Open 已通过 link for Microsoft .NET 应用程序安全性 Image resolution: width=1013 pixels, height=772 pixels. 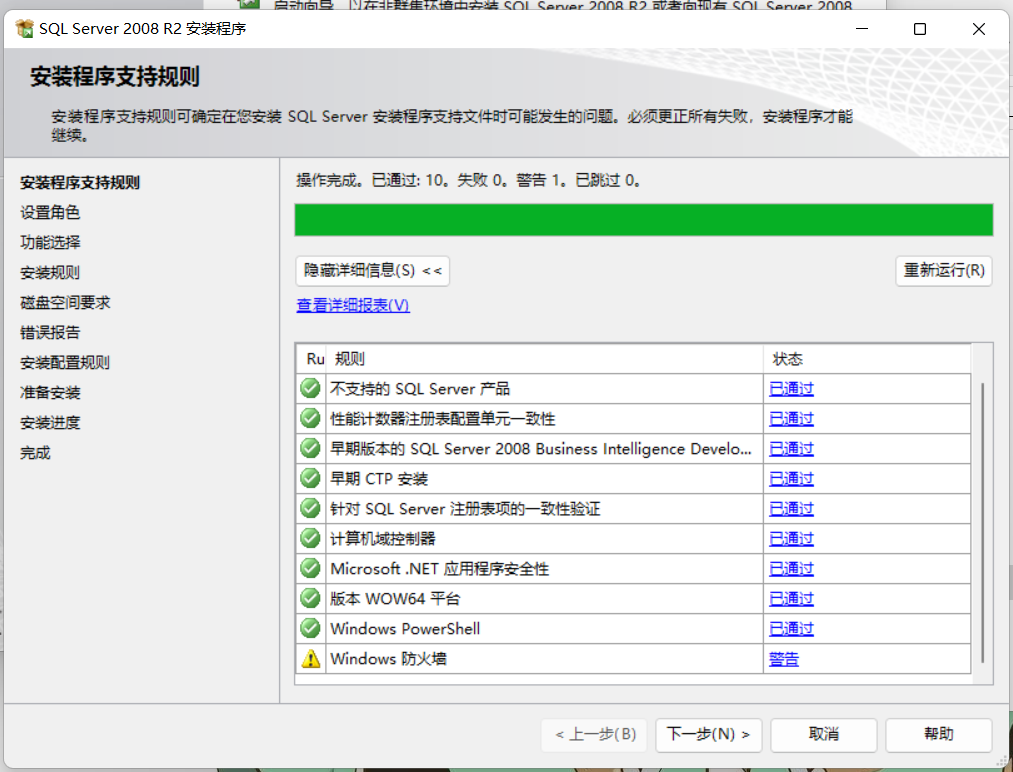click(x=791, y=569)
